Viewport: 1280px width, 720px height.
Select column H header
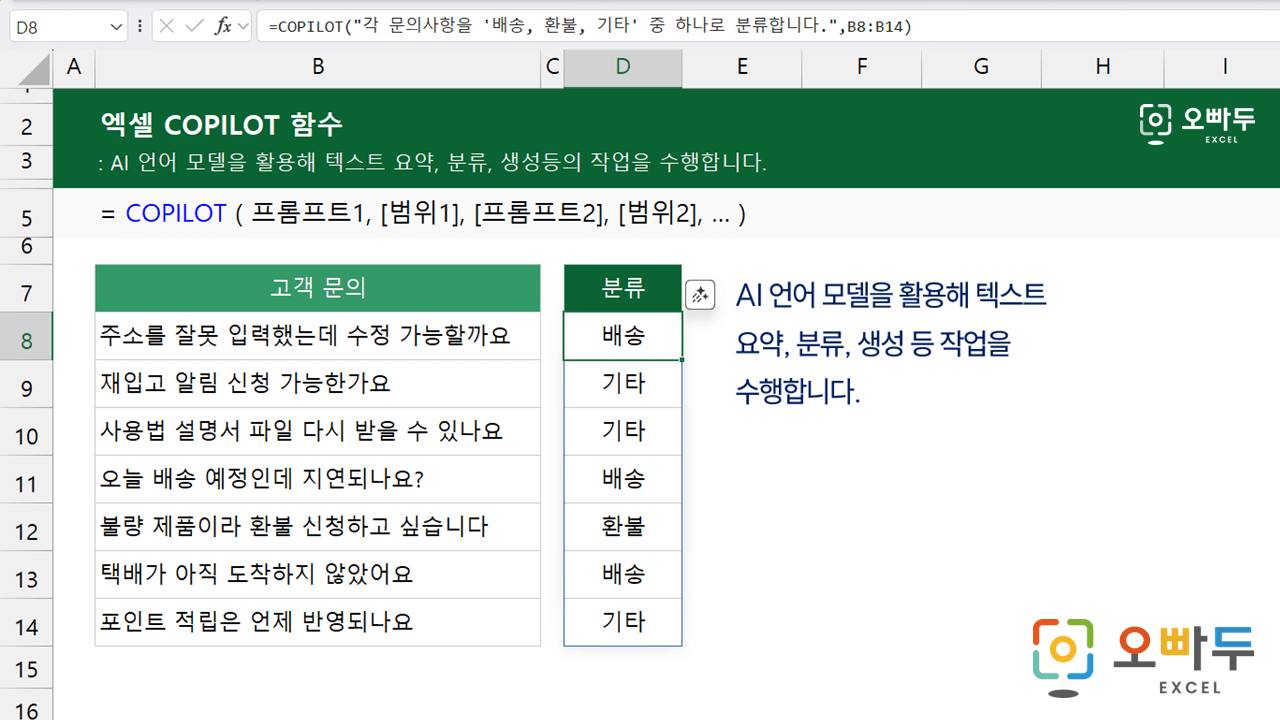pos(1102,67)
